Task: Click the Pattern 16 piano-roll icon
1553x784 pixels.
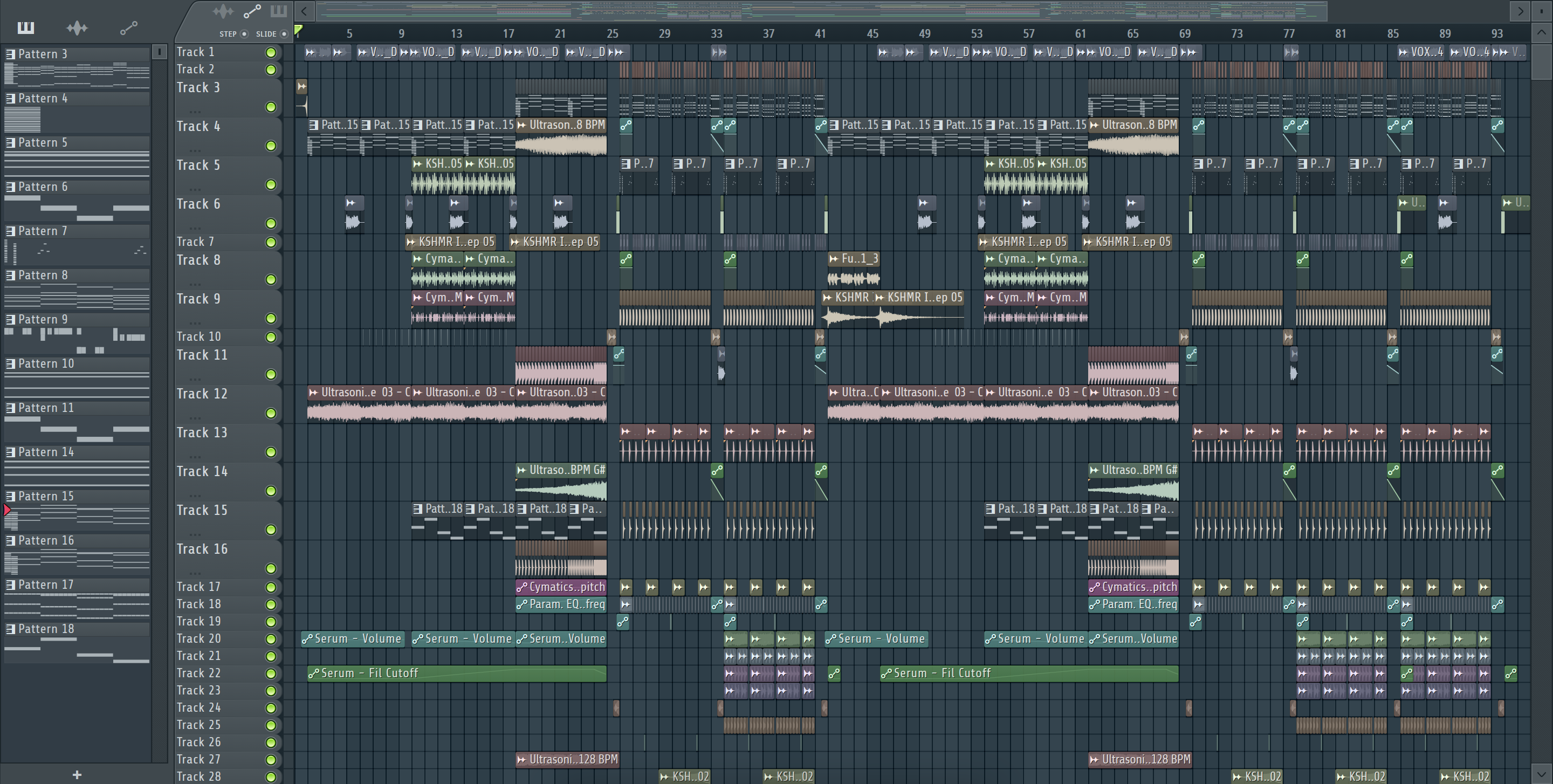Action: coord(10,540)
